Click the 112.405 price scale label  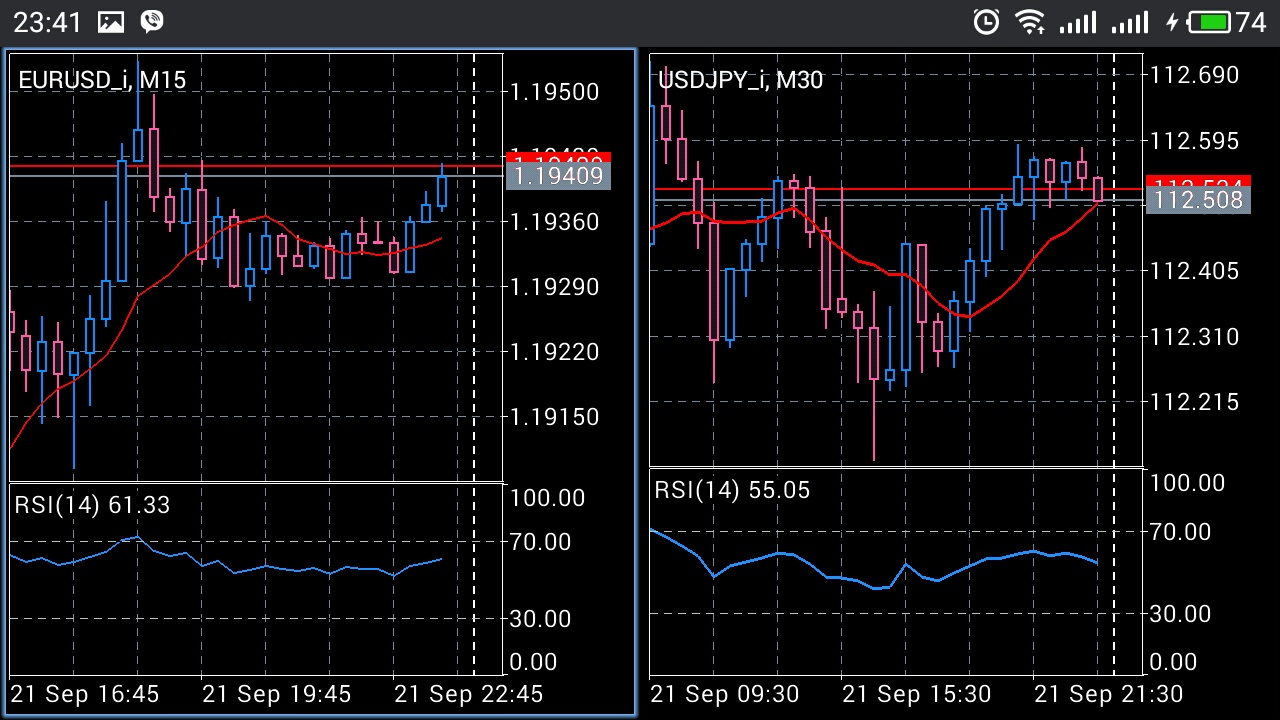coord(1195,271)
